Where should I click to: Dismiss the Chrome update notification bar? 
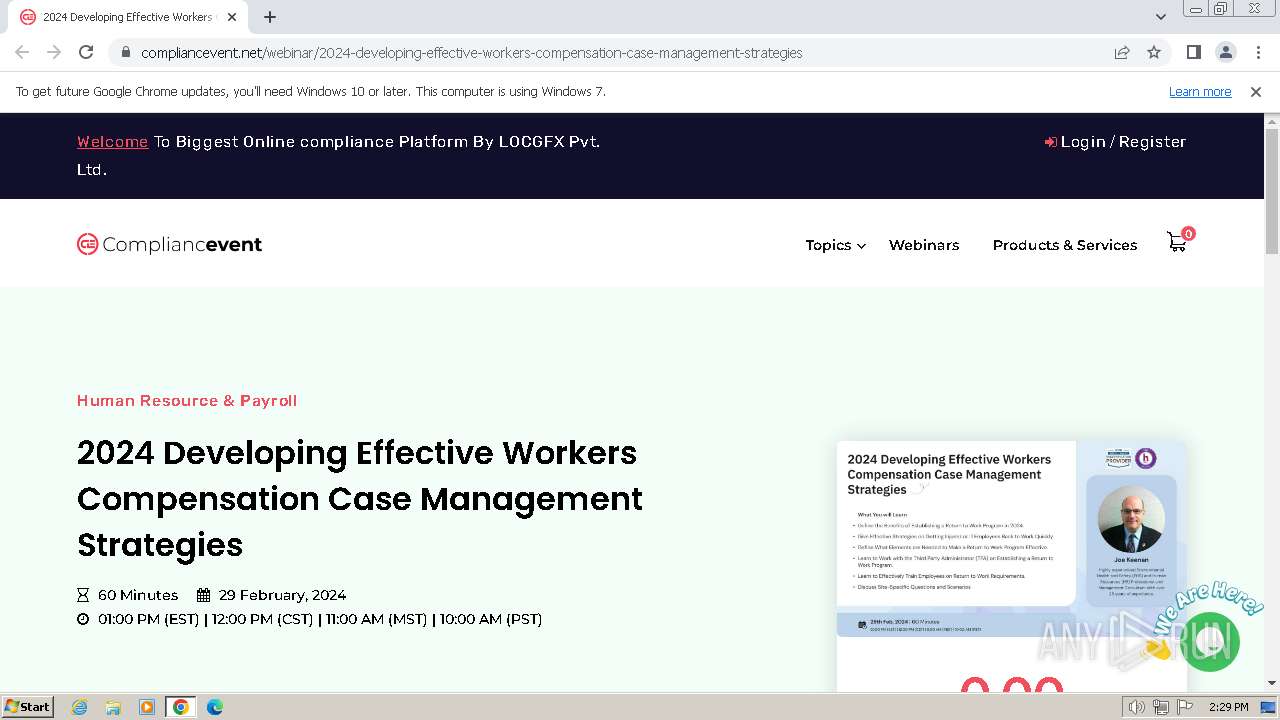[x=1256, y=91]
